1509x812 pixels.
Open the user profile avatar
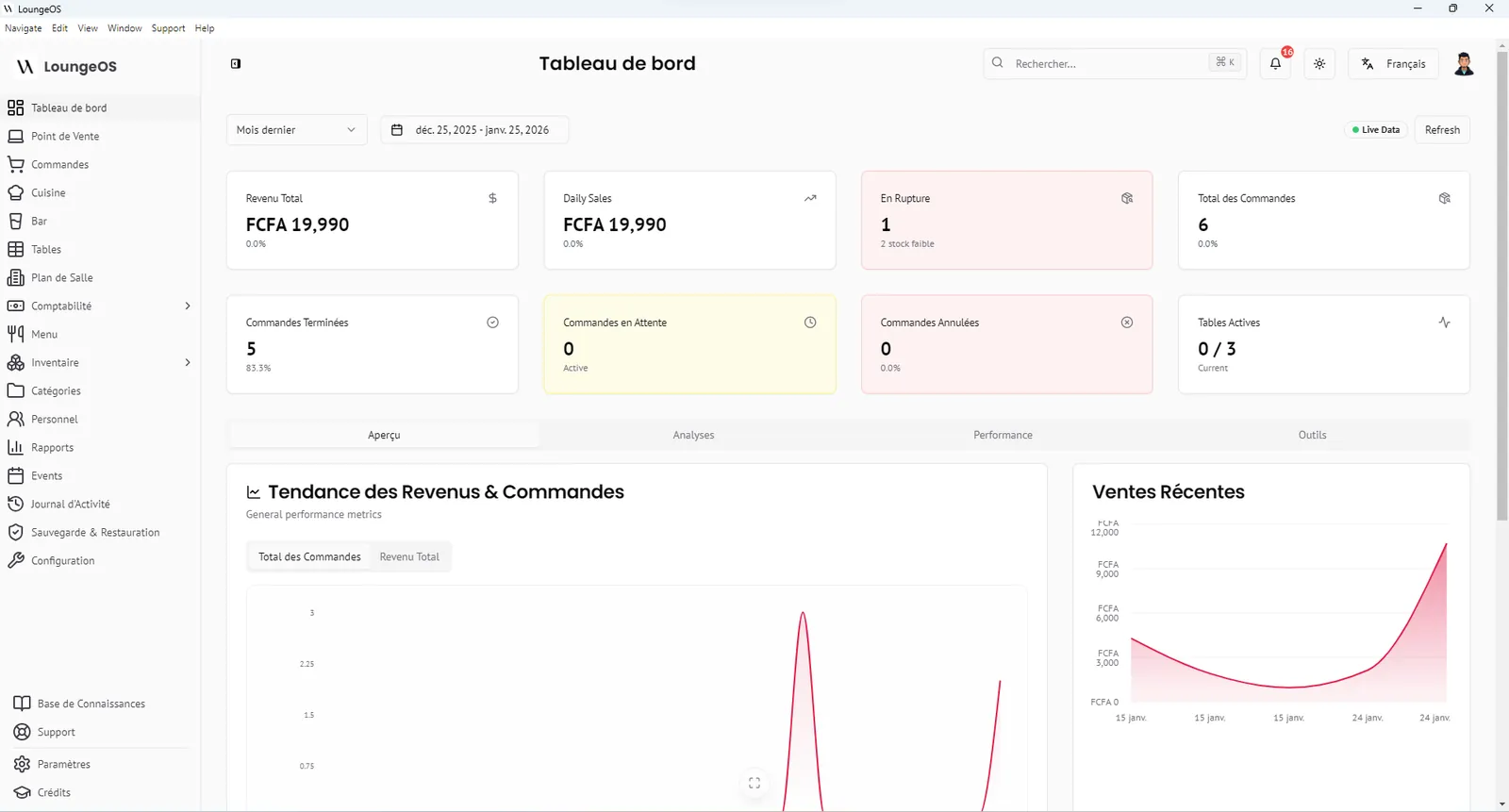click(1464, 64)
